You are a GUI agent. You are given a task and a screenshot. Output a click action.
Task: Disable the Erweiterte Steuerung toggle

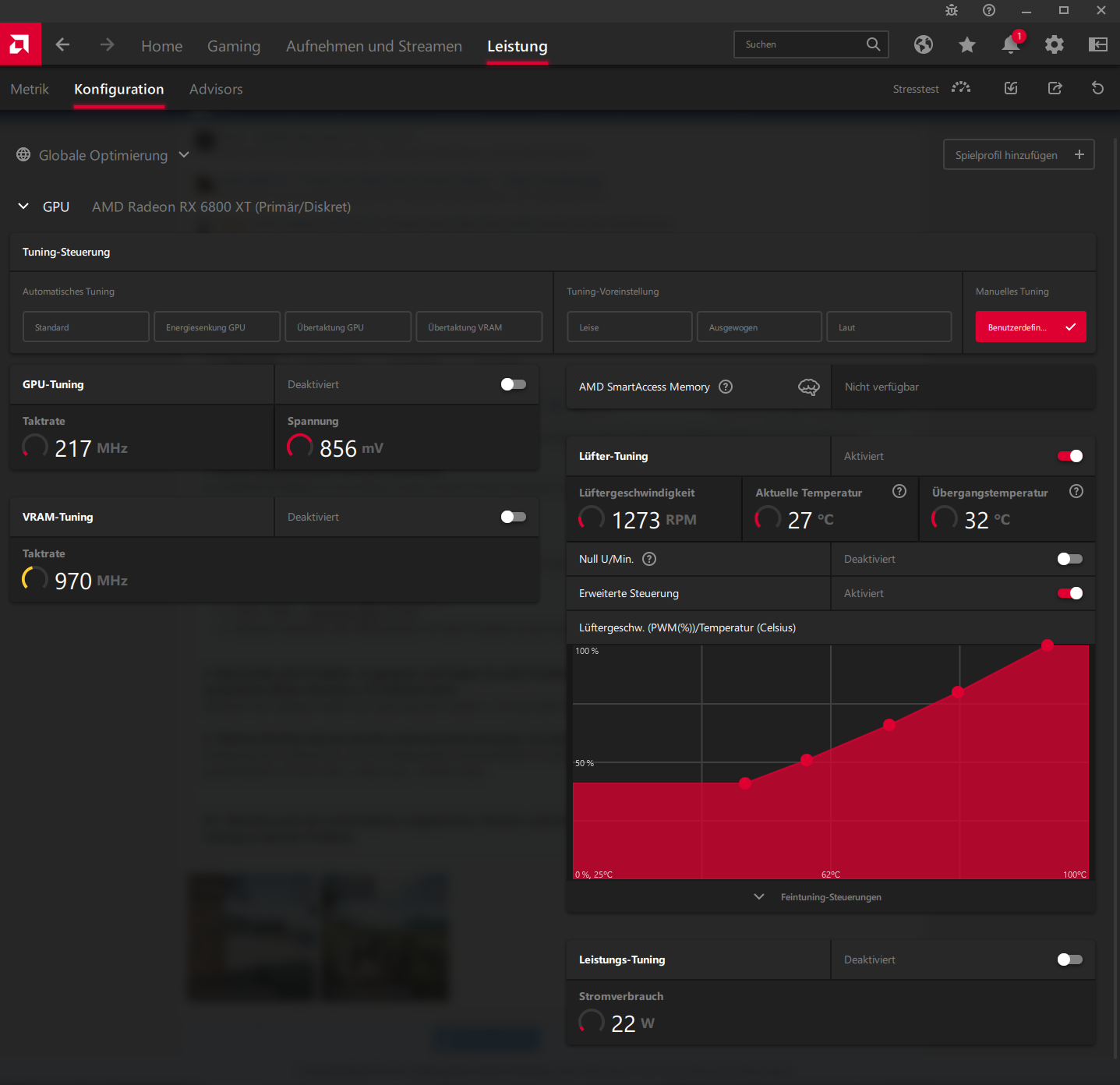click(1070, 593)
